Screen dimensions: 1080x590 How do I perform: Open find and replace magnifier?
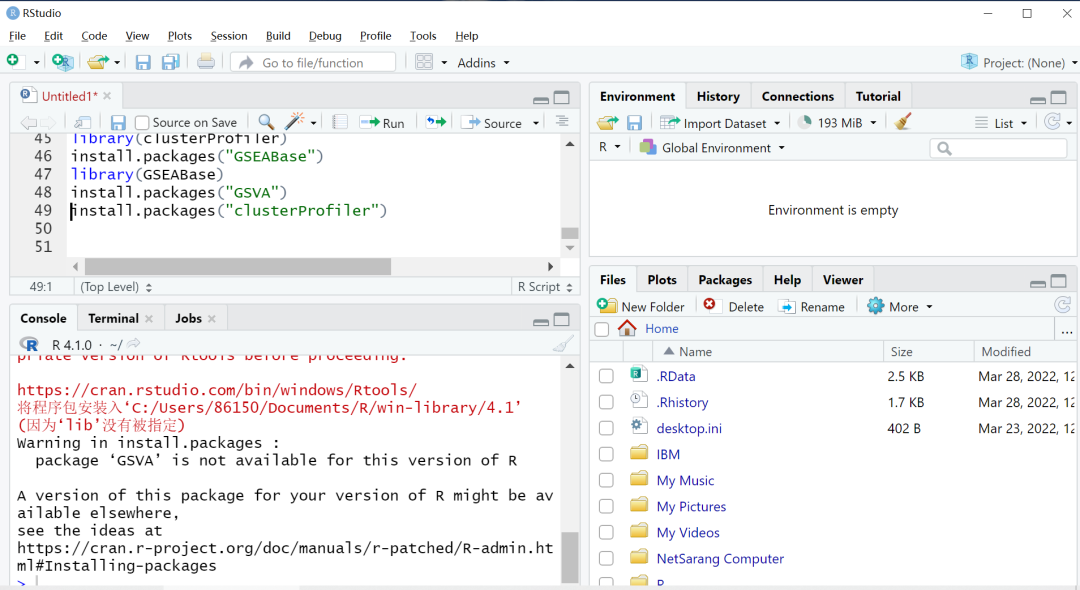click(266, 122)
